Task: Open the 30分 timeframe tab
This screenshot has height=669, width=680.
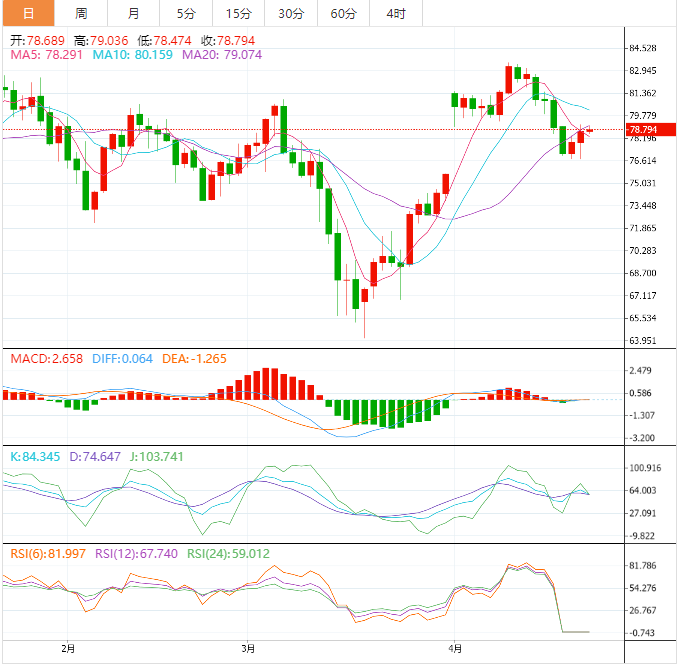Action: tap(291, 13)
